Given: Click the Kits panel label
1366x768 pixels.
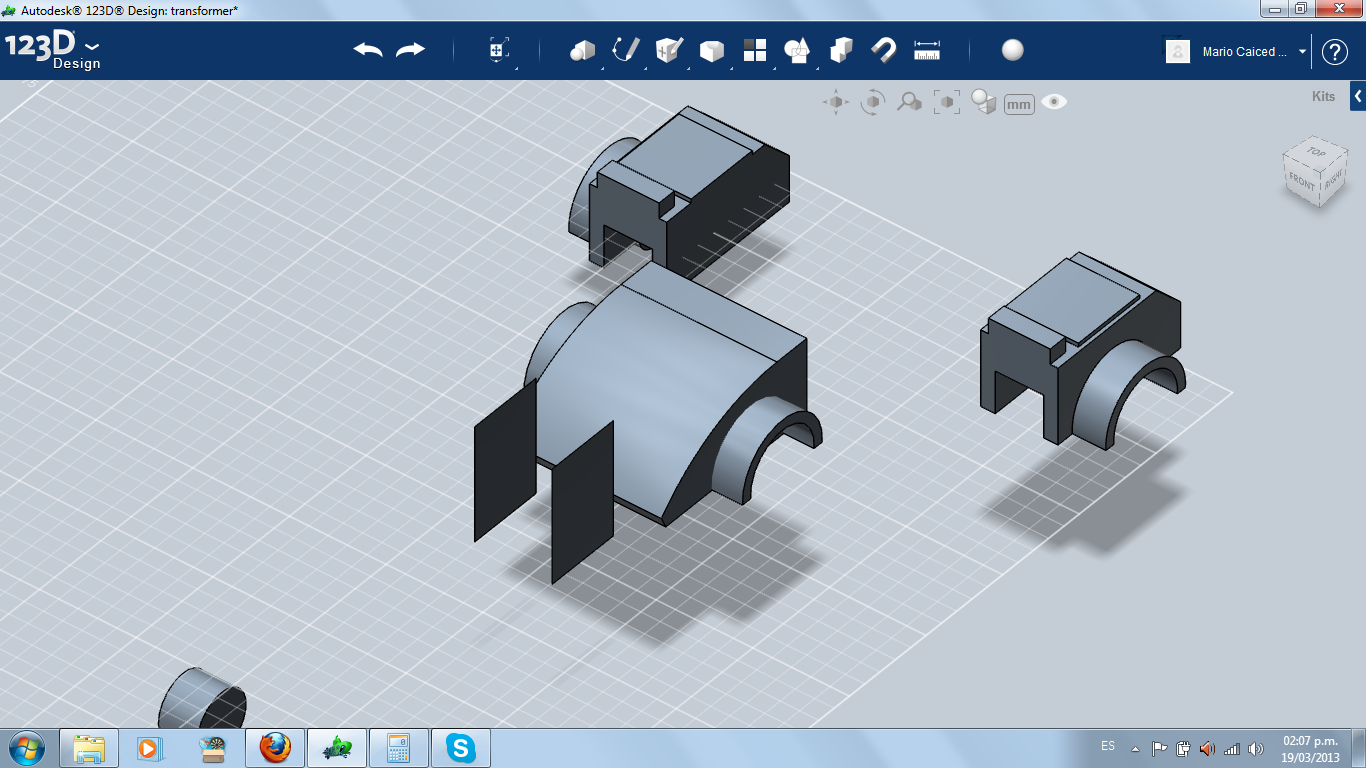Looking at the screenshot, I should click(x=1323, y=97).
